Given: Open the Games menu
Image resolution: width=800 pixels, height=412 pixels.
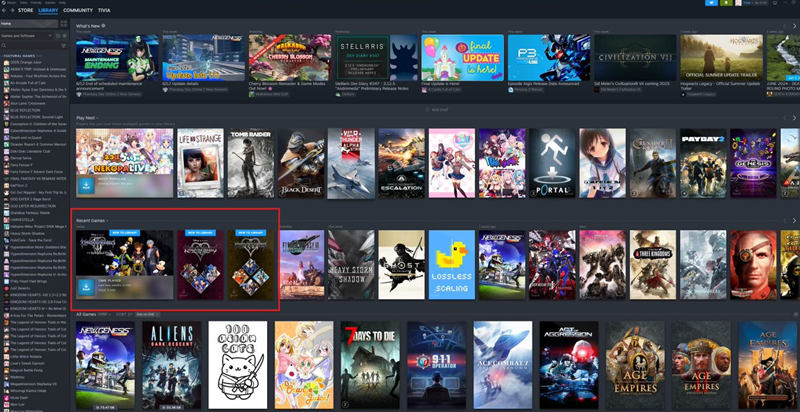Looking at the screenshot, I should tap(50, 3).
